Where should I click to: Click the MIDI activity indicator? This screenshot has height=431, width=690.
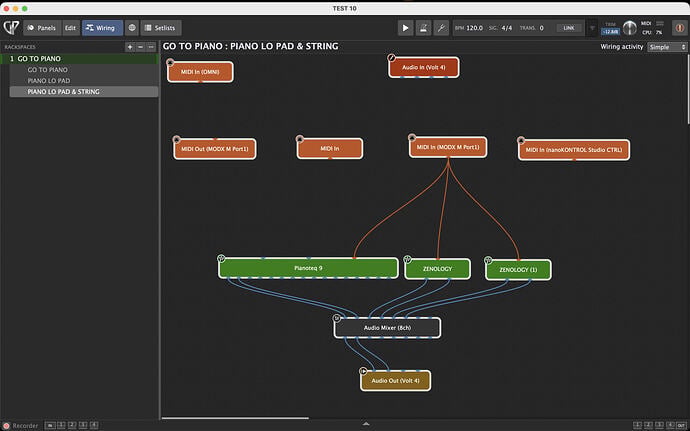tap(660, 23)
